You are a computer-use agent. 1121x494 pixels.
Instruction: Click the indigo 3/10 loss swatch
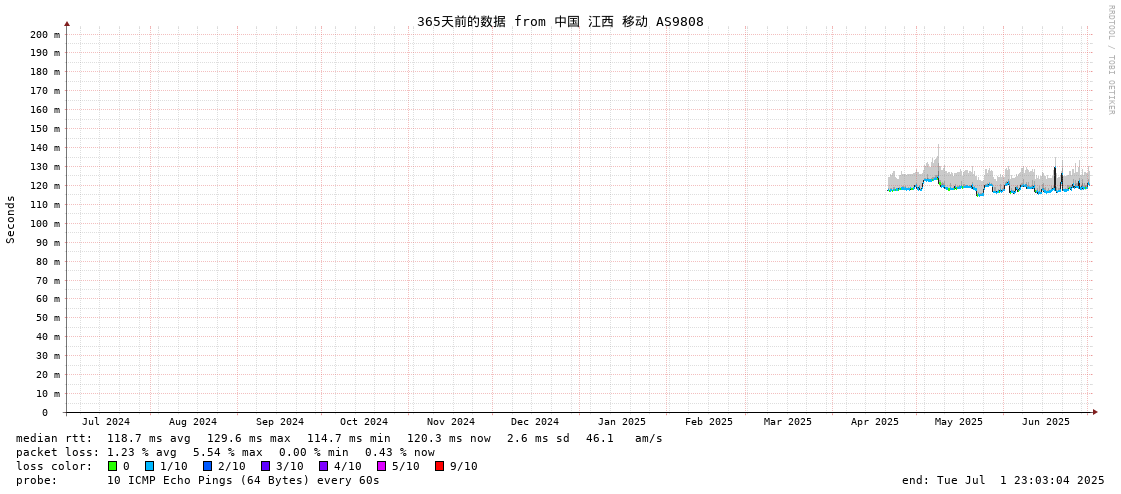265,466
